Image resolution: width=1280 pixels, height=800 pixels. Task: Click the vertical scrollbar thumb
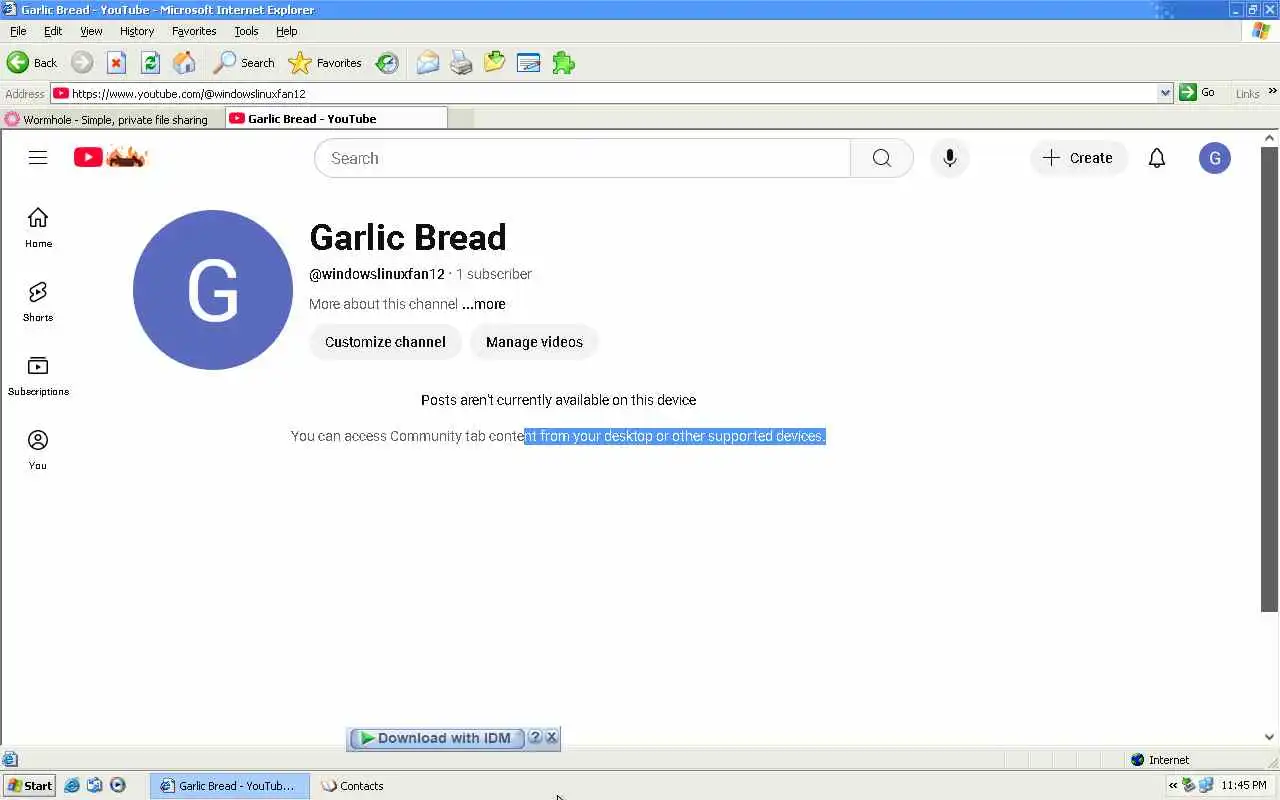coord(1270,379)
